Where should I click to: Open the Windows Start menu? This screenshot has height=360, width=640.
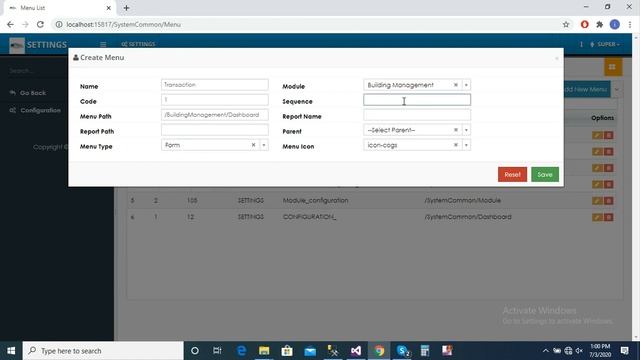pyautogui.click(x=11, y=351)
